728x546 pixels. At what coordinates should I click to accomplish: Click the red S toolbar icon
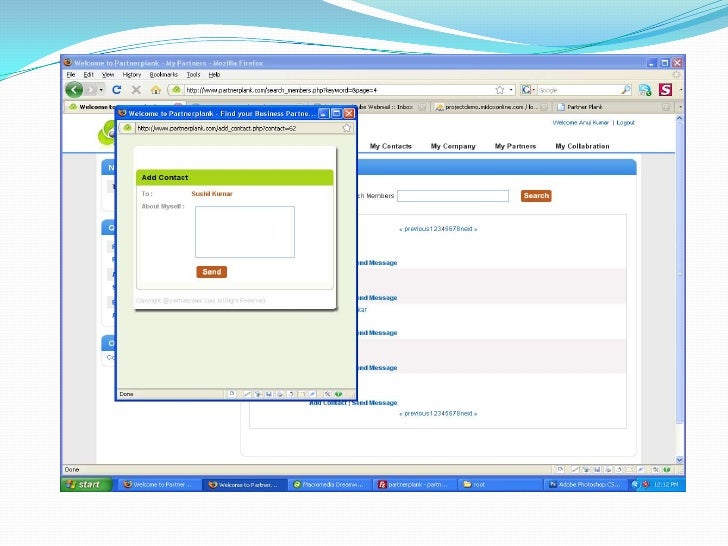point(665,90)
